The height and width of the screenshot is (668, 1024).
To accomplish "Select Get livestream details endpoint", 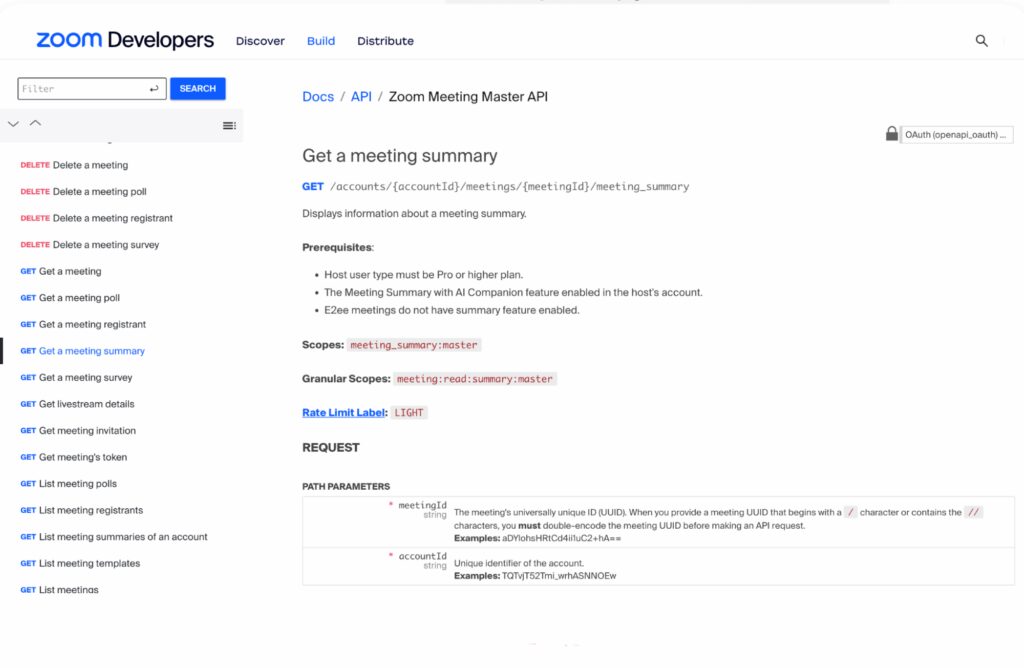I will [x=77, y=404].
